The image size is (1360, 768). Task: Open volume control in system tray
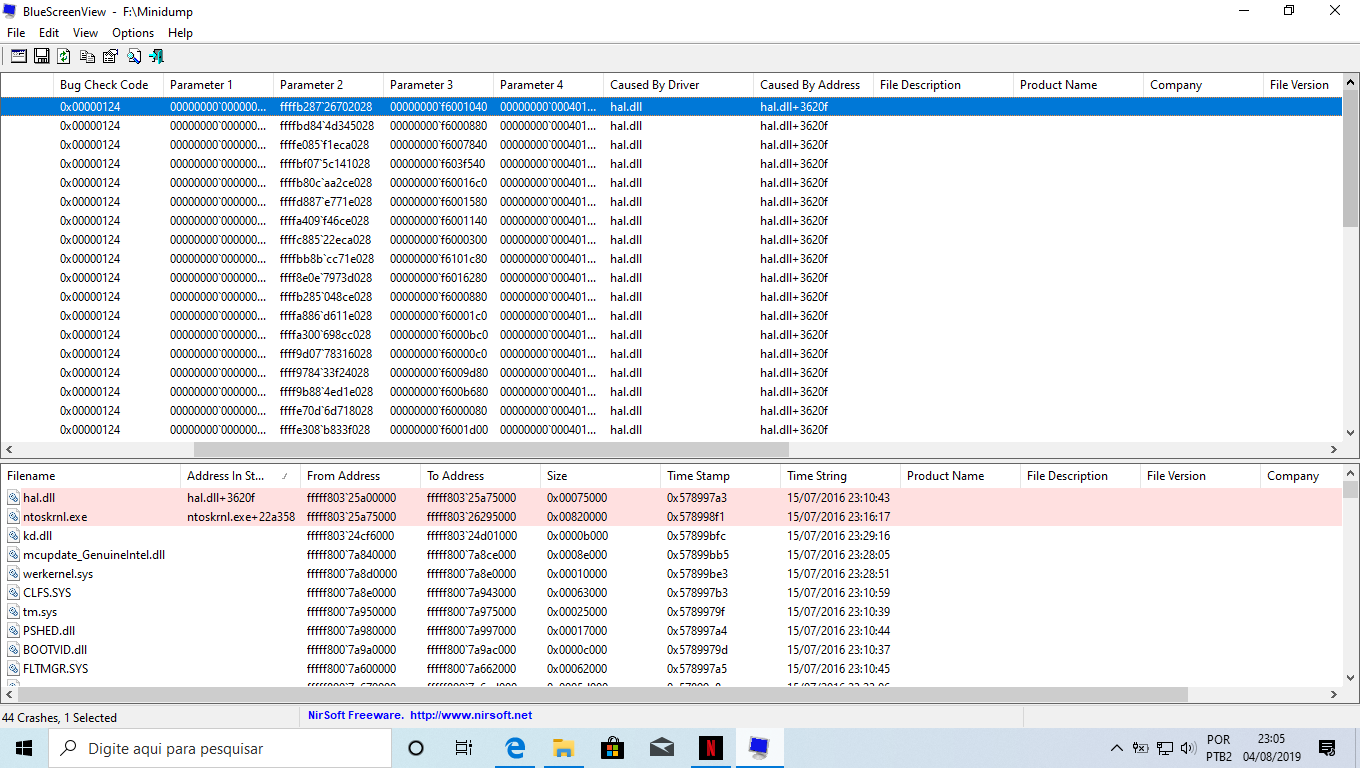(1188, 748)
